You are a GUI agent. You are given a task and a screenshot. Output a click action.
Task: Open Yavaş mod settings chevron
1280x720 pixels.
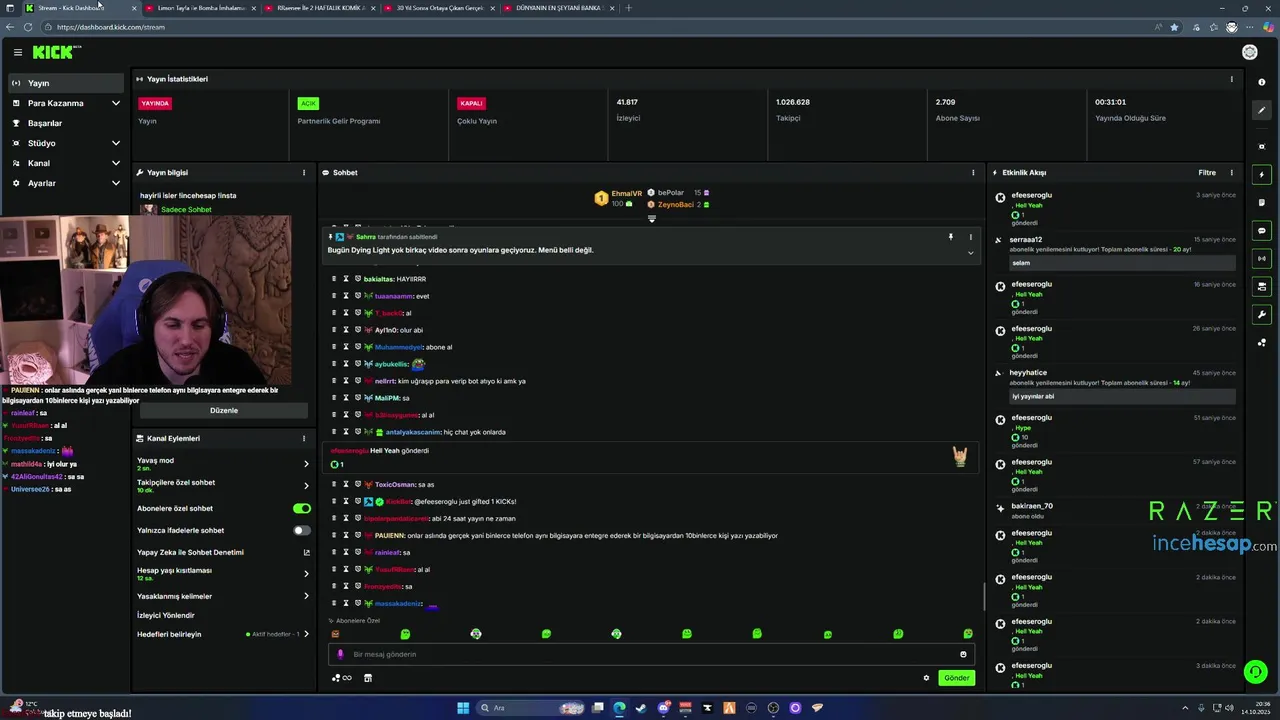click(x=306, y=464)
